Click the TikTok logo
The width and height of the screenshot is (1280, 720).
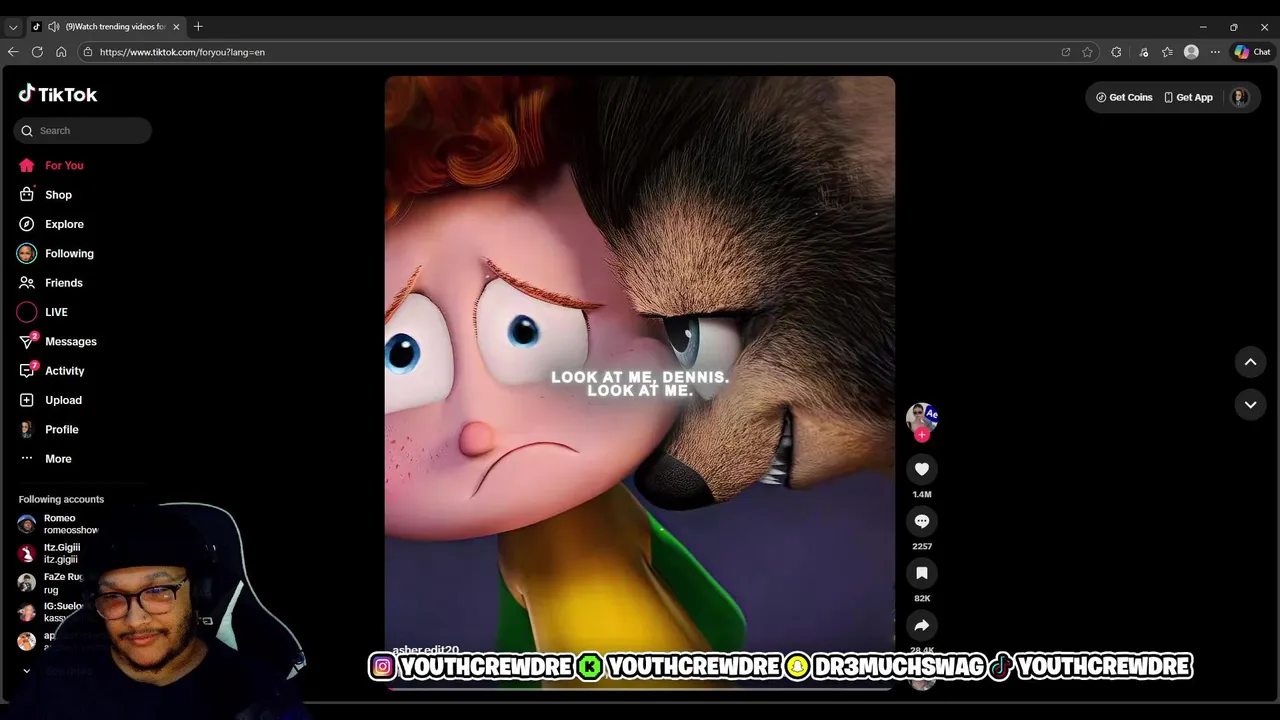coord(57,94)
